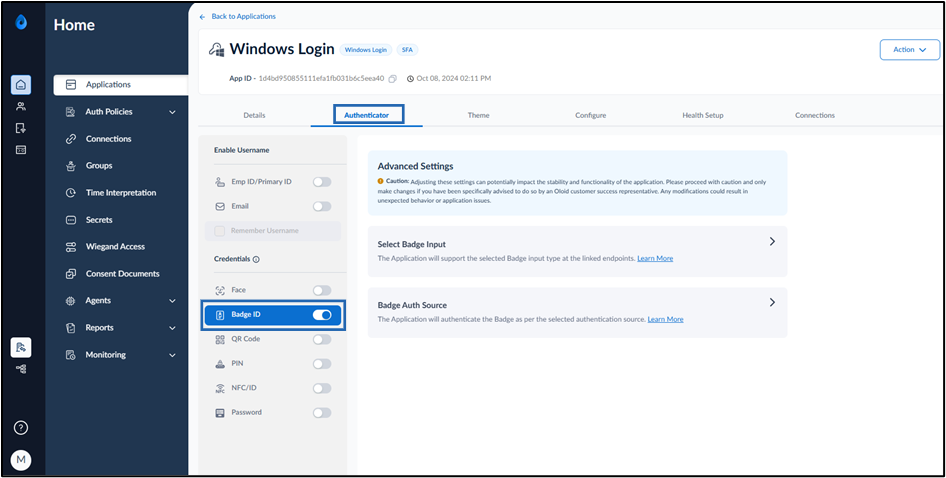This screenshot has height=478, width=946.
Task: Click the Emp ID/Primary ID person icon
Action: pyautogui.click(x=220, y=182)
